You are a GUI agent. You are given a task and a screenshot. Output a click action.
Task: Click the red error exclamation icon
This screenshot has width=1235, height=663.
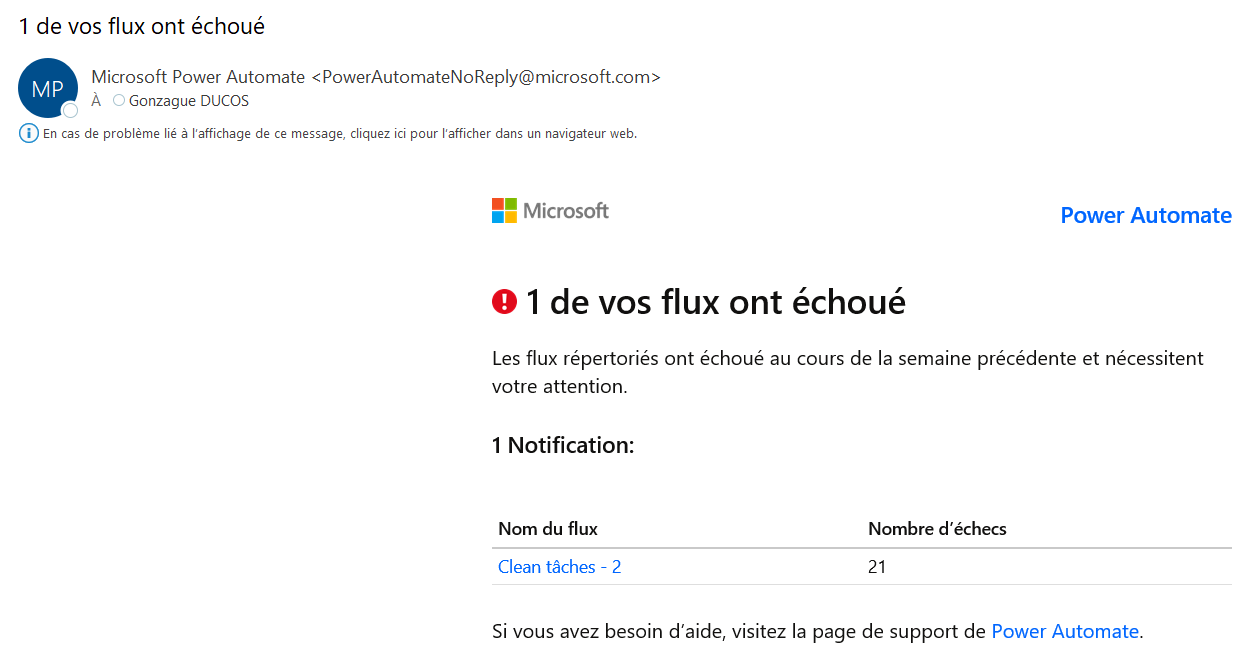[x=505, y=301]
